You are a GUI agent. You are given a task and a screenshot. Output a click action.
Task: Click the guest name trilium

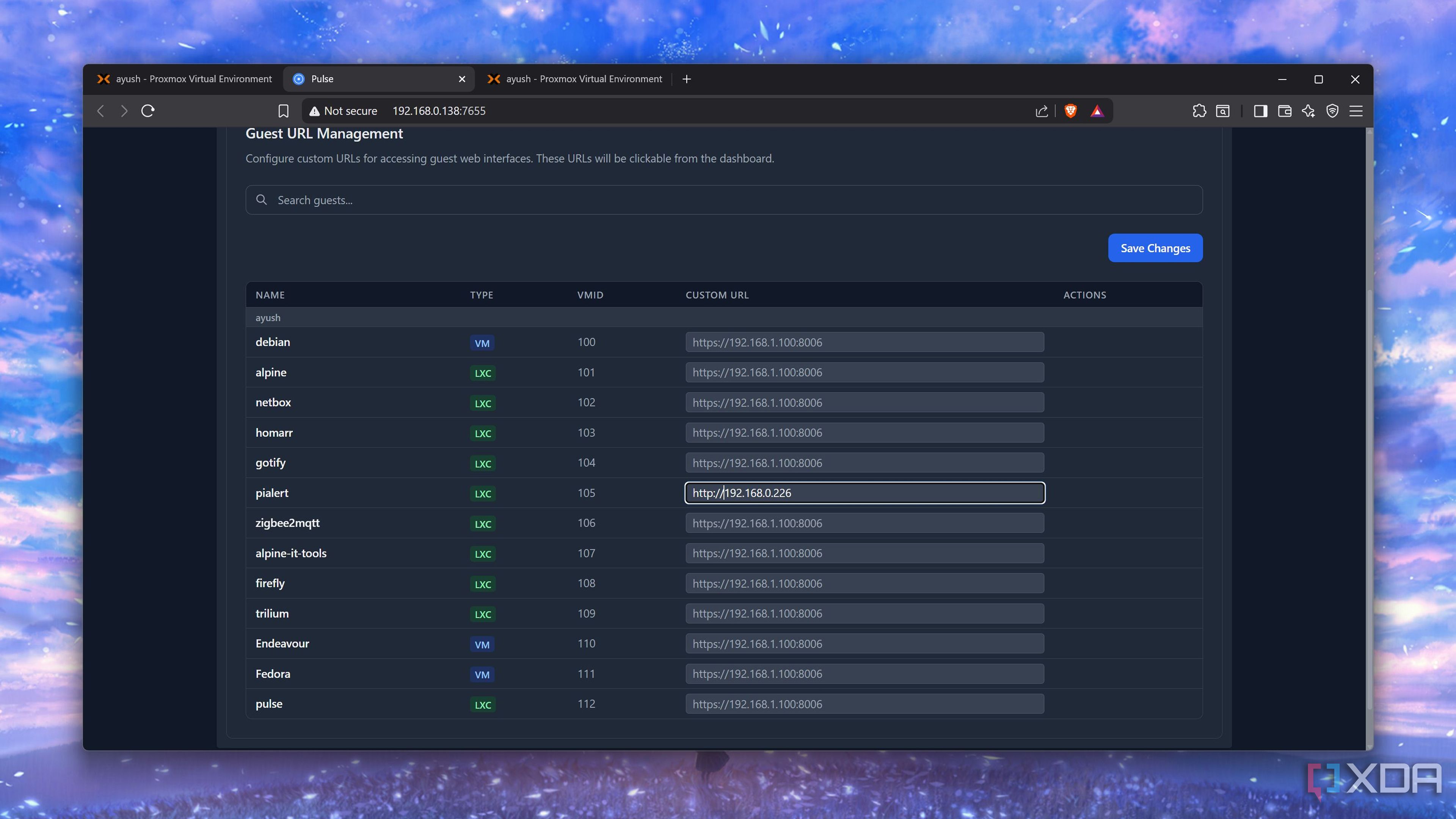[x=272, y=613]
